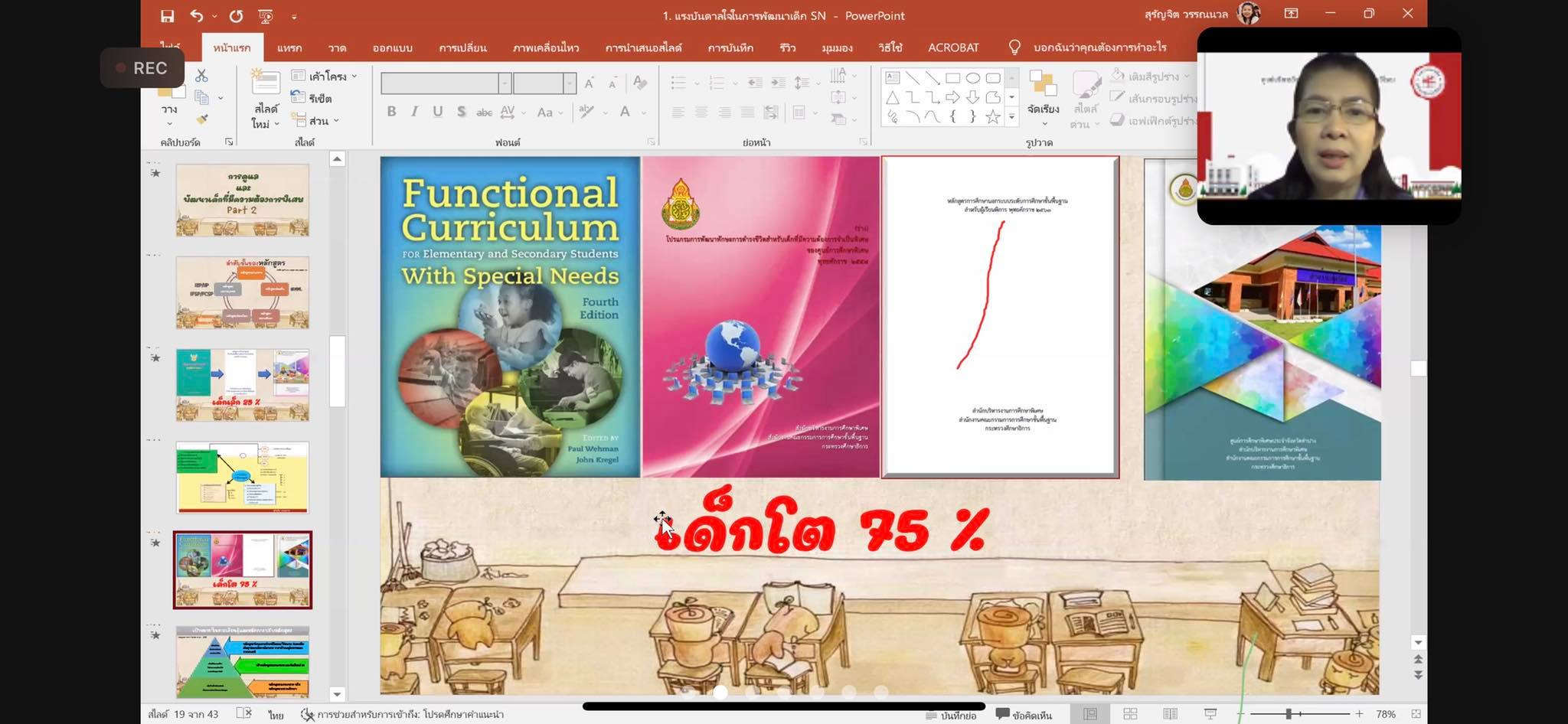Toggle Normal view button in status bar

(x=1089, y=714)
